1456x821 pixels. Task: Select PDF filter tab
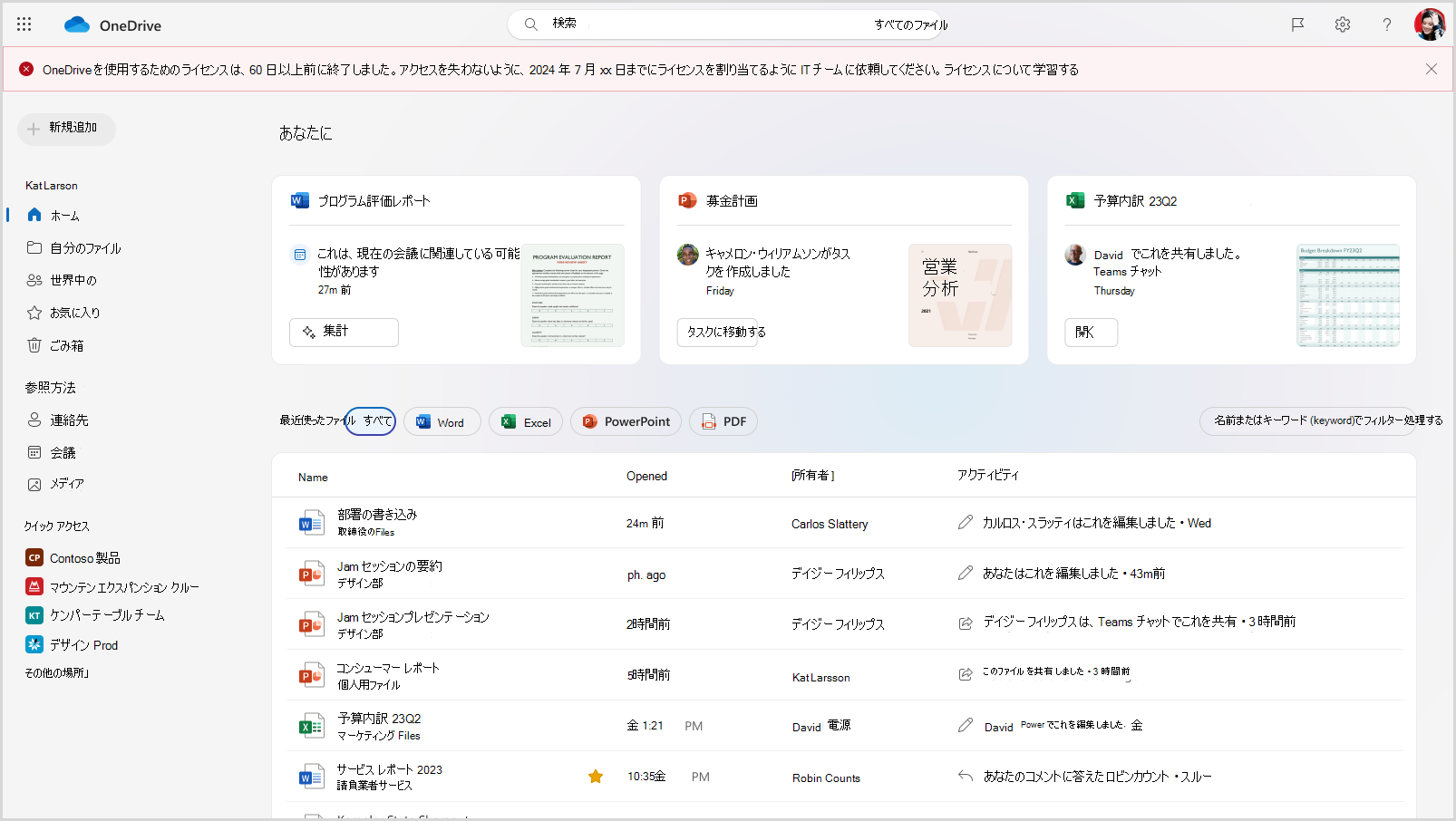point(723,421)
